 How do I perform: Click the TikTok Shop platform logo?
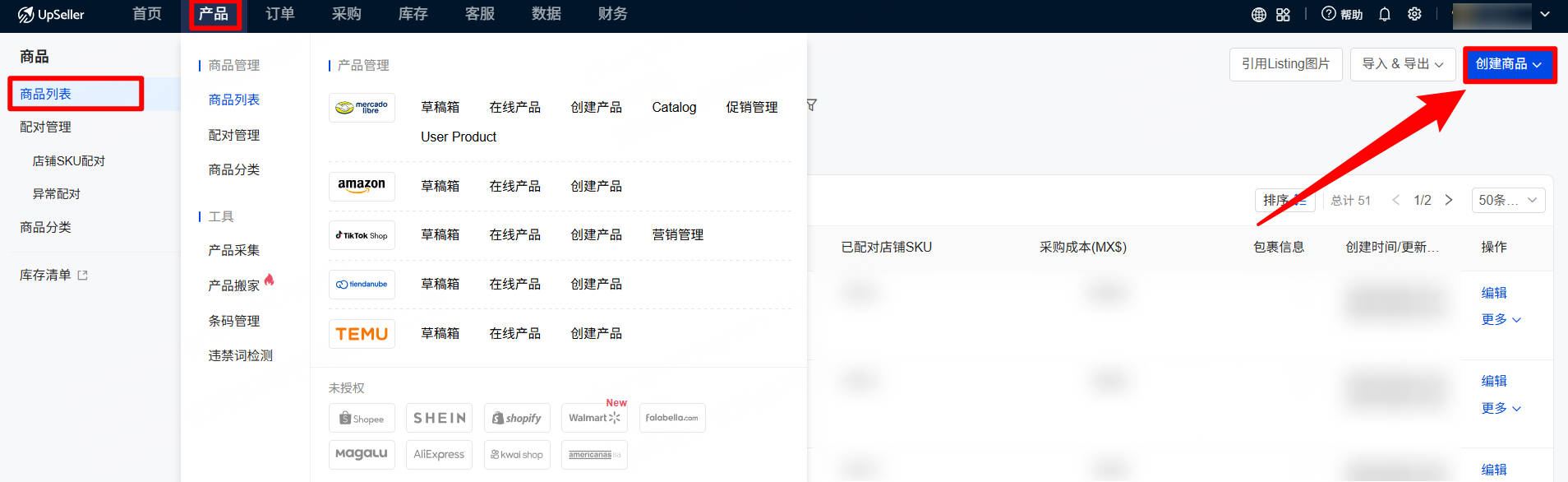(x=362, y=235)
